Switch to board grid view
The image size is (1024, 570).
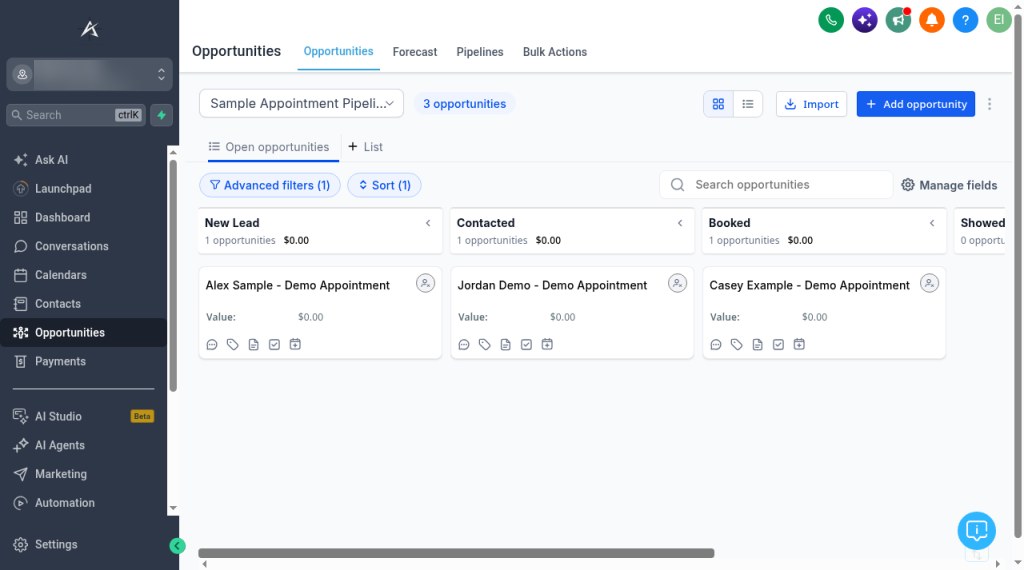point(718,104)
